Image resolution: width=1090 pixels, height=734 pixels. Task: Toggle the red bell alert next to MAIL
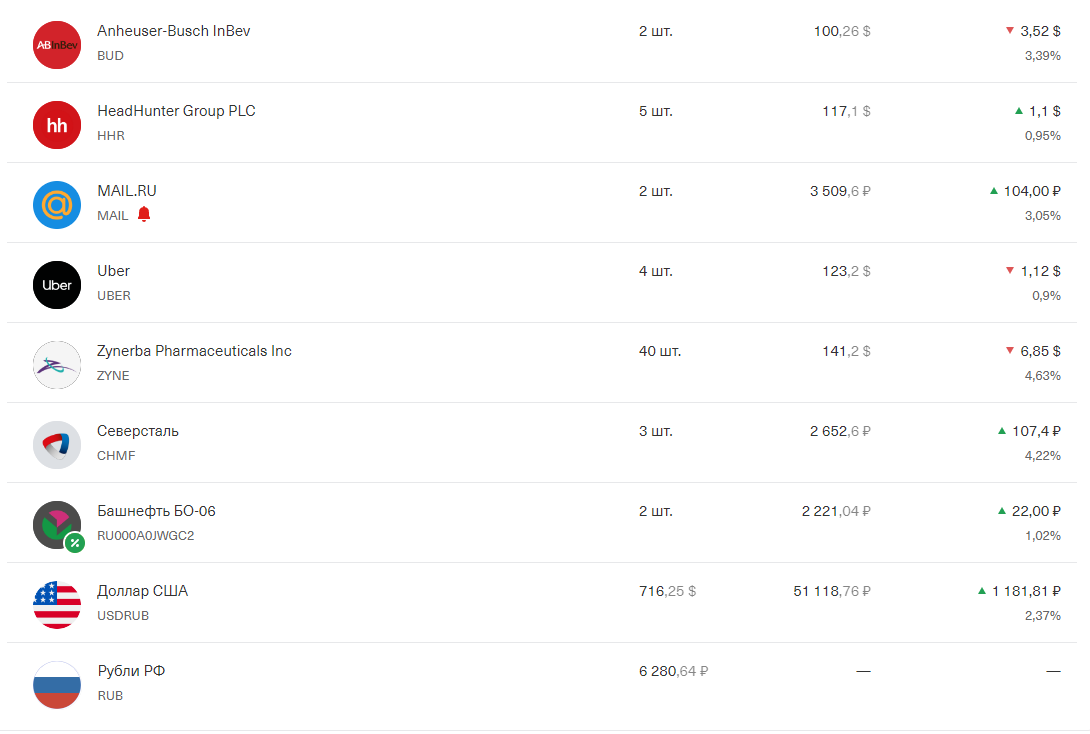144,214
